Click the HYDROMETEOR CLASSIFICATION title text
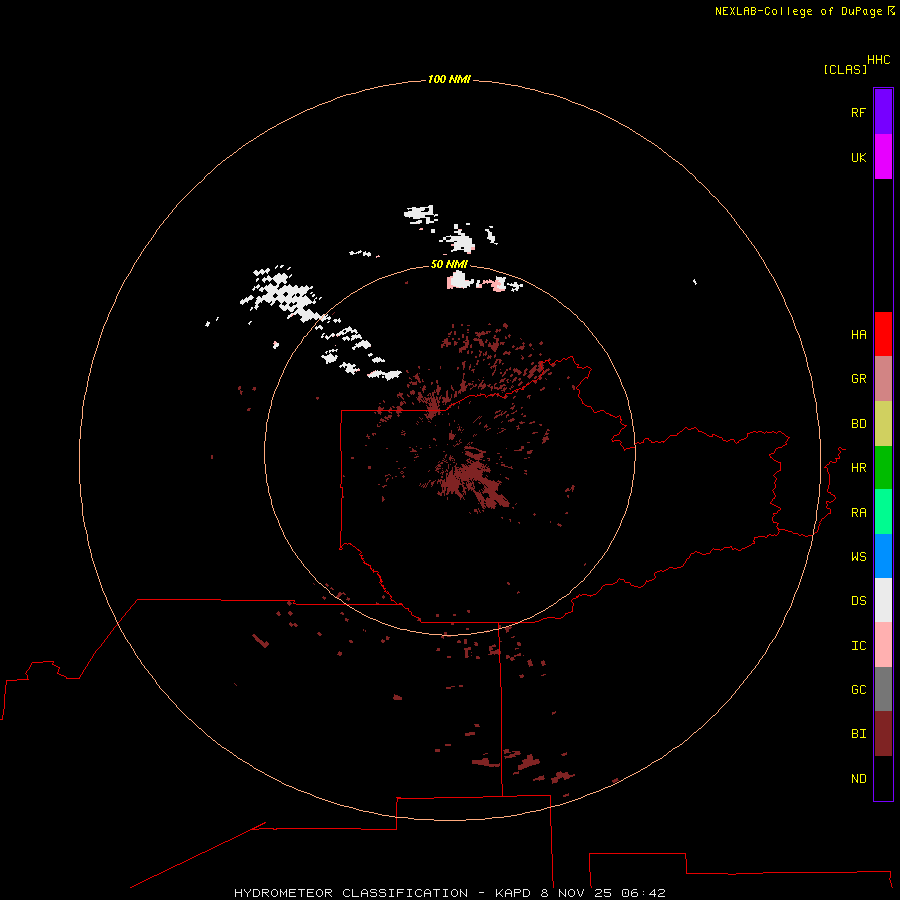 click(351, 893)
